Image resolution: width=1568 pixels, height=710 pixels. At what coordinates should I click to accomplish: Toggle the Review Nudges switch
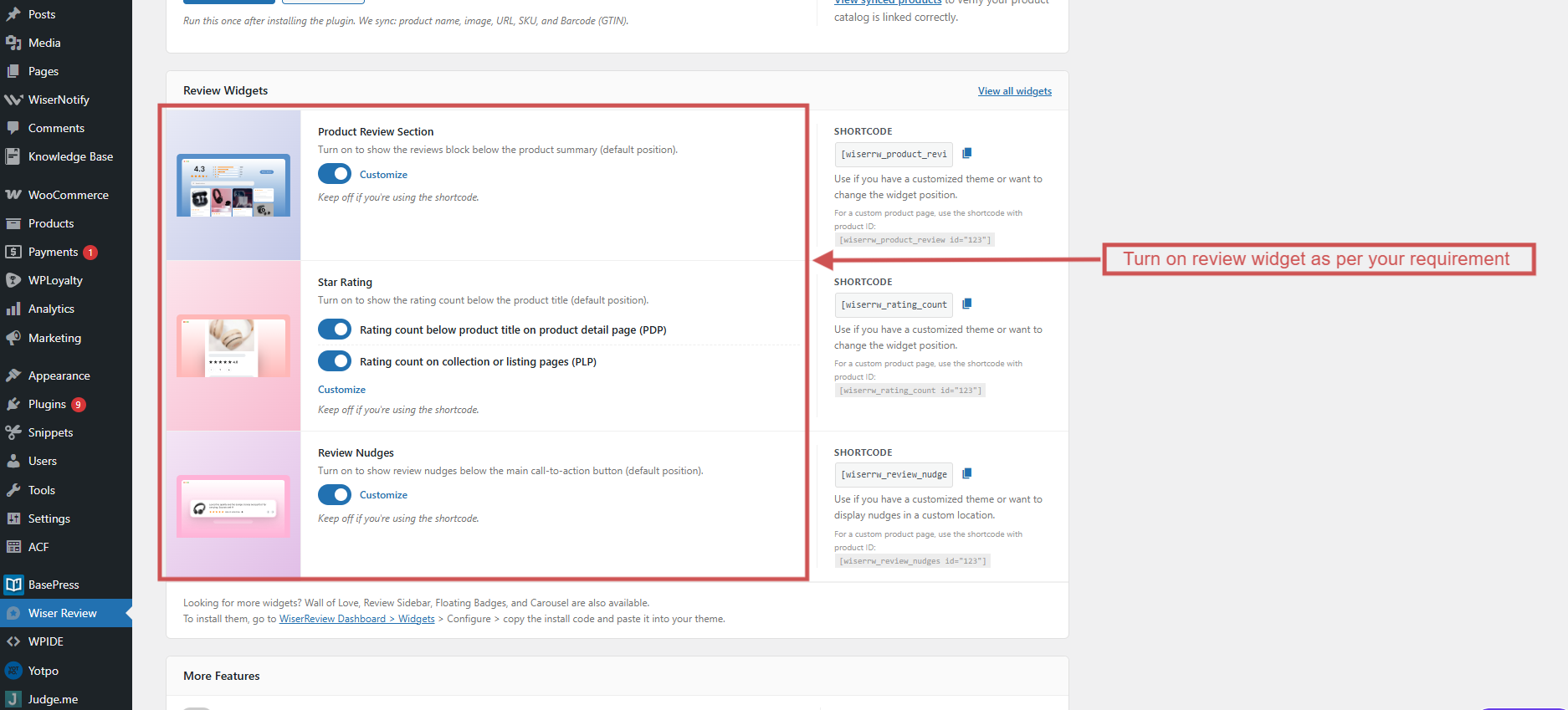pos(335,494)
